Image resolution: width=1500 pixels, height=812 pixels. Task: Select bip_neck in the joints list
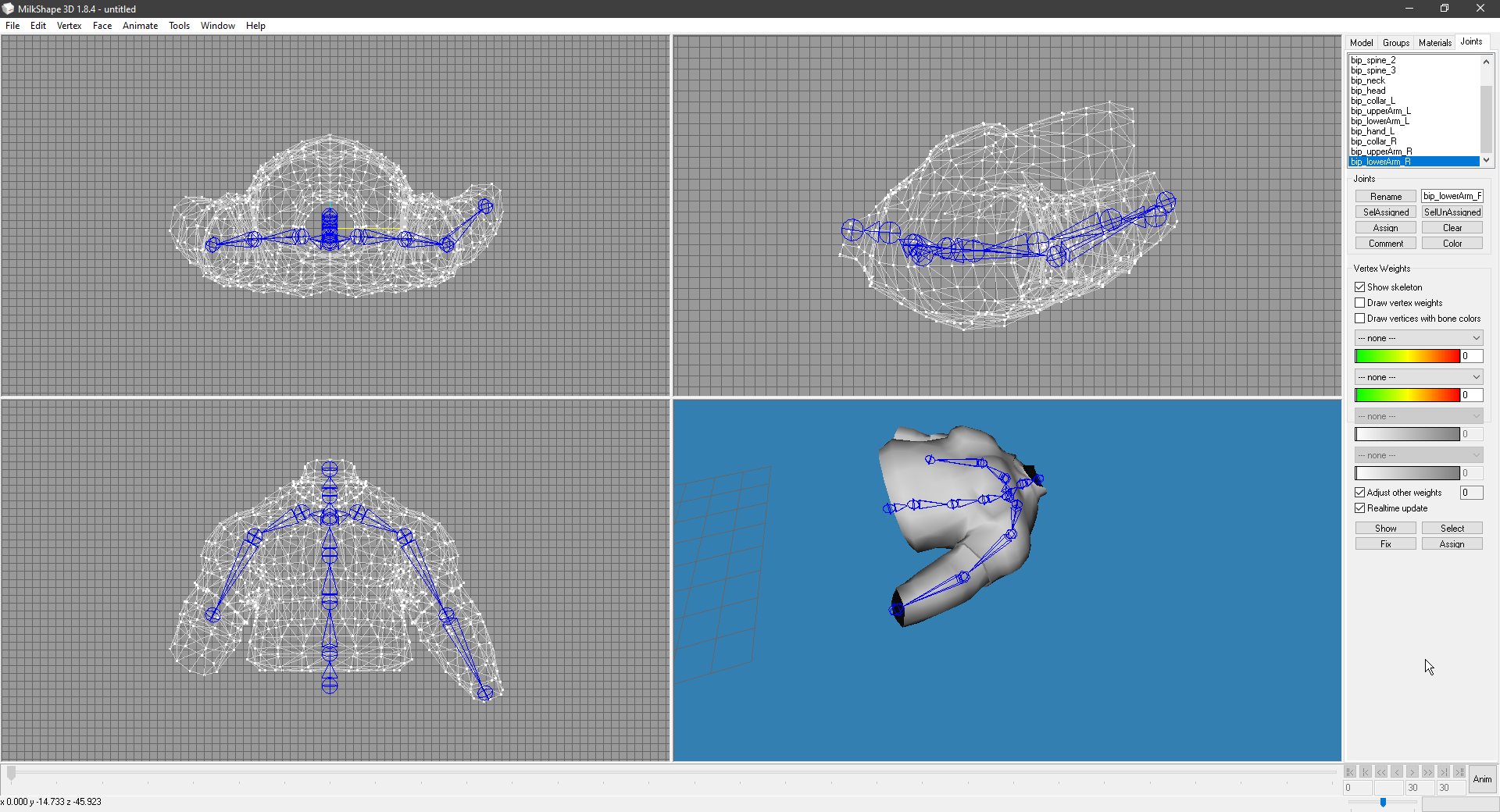point(1414,80)
